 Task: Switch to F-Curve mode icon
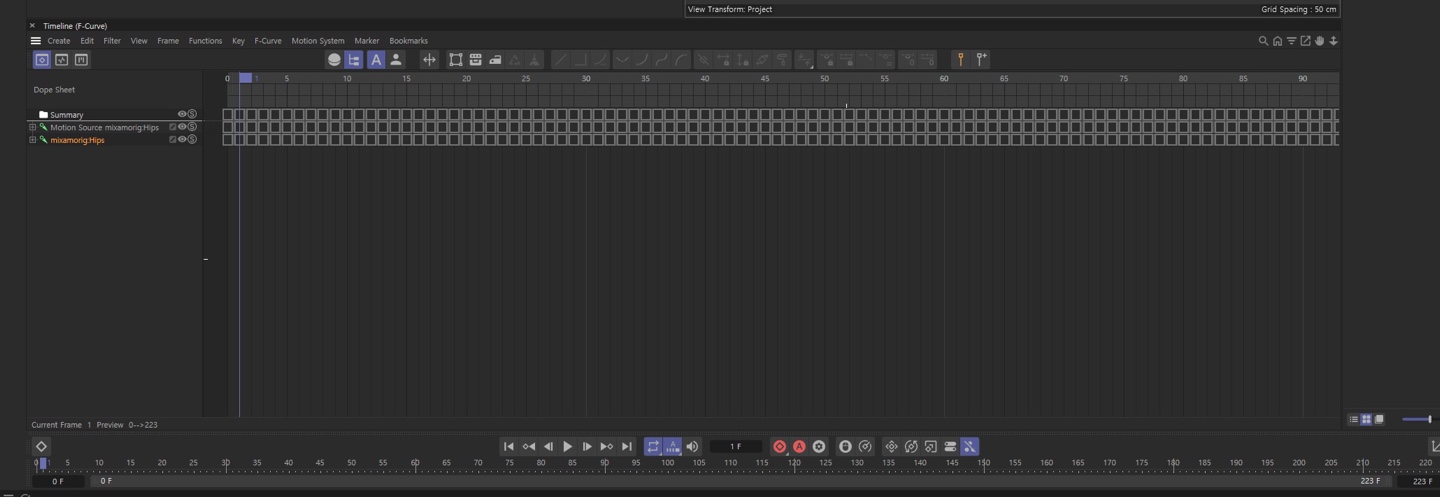point(62,60)
